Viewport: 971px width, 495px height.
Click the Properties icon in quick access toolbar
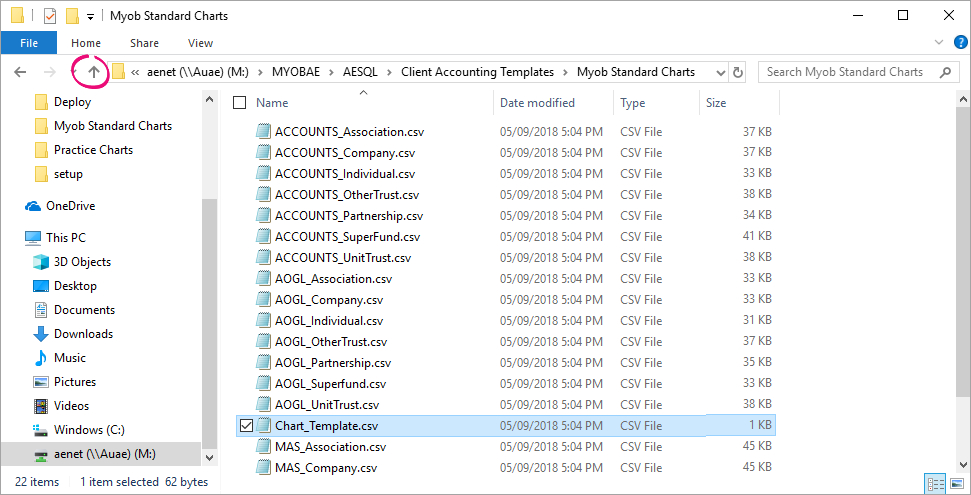click(50, 16)
